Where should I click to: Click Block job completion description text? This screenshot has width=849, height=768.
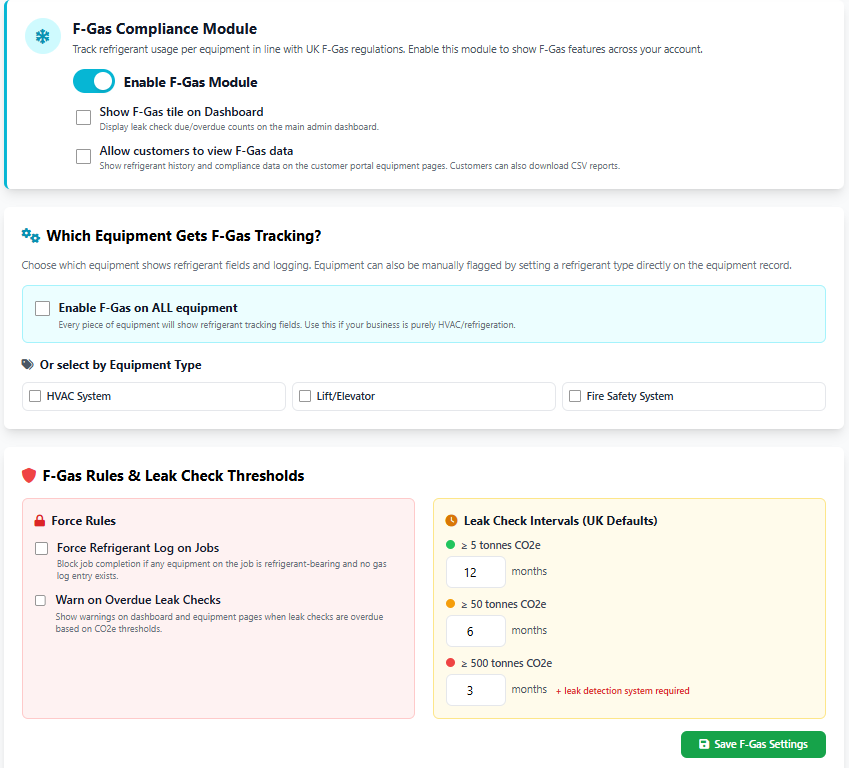point(221,570)
